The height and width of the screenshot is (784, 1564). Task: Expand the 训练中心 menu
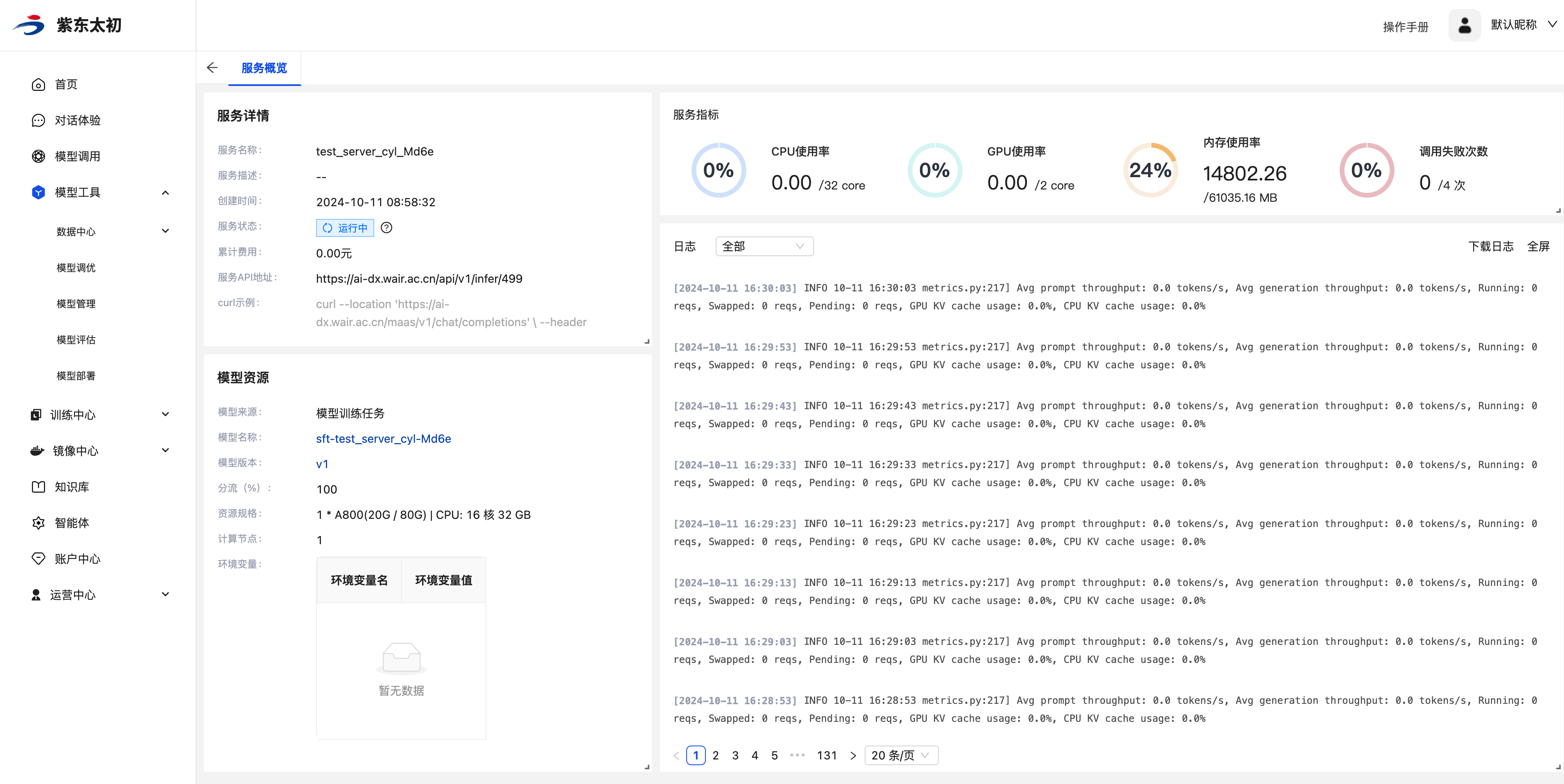click(165, 415)
